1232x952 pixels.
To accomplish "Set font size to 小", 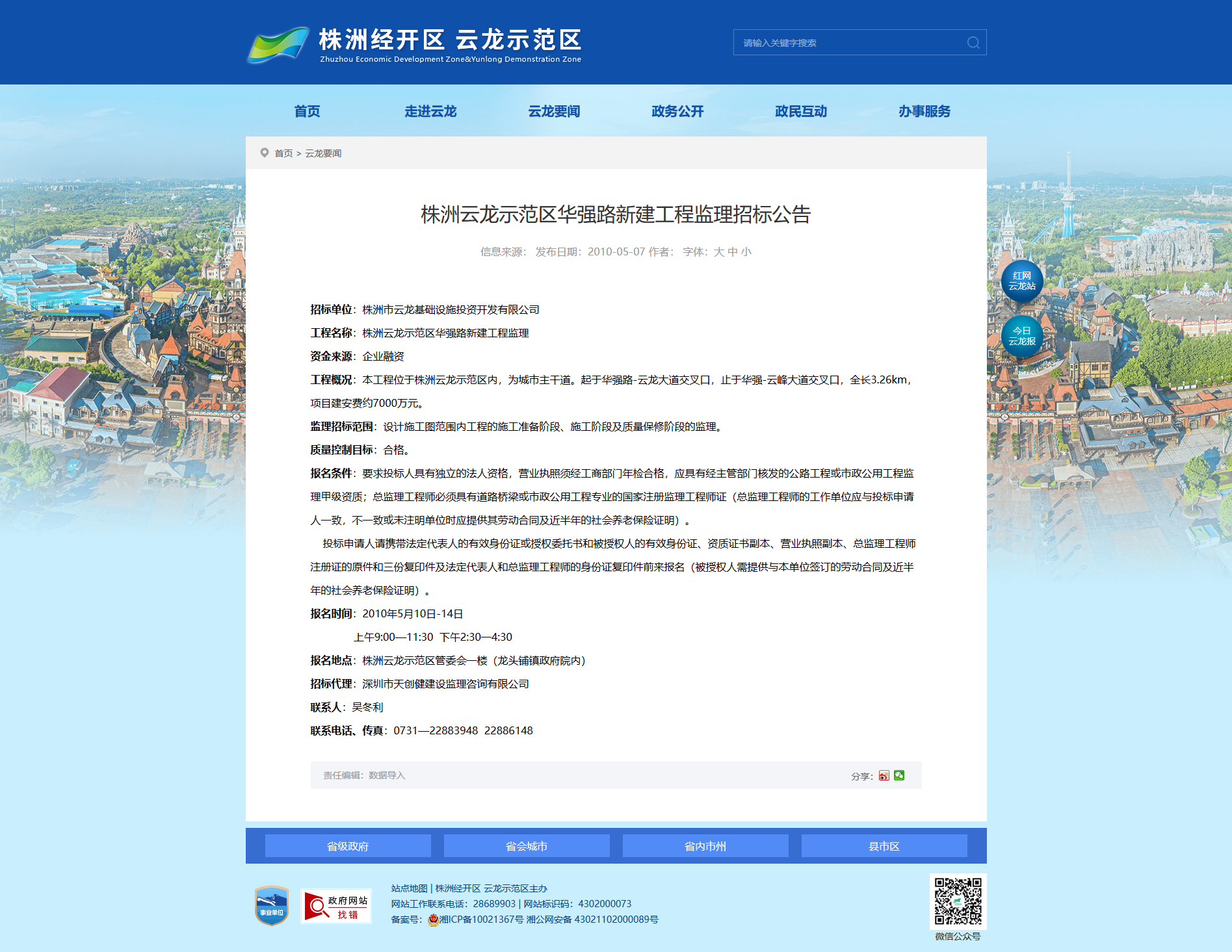I will (746, 252).
